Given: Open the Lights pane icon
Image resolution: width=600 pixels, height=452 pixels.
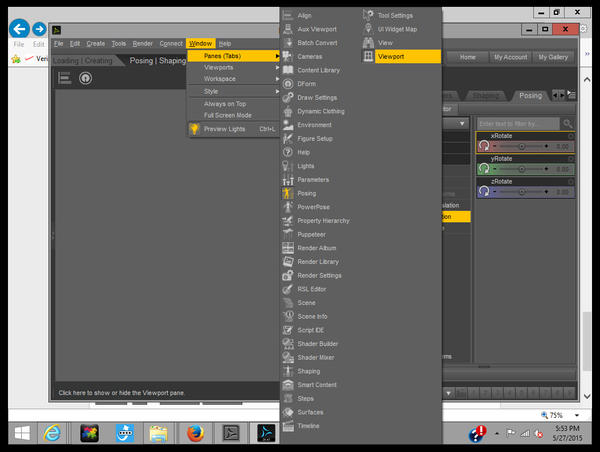Looking at the screenshot, I should click(288, 166).
